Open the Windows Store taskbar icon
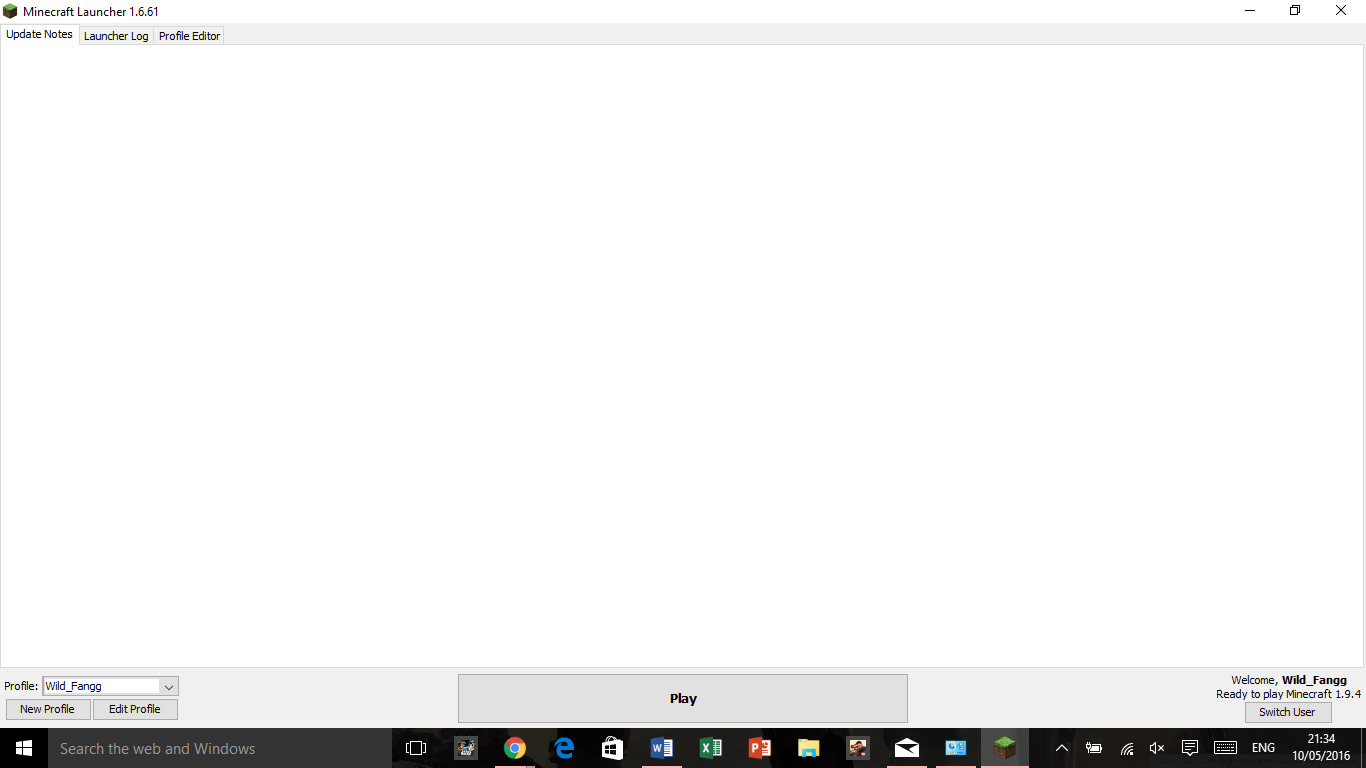Image resolution: width=1366 pixels, height=768 pixels. pos(613,748)
